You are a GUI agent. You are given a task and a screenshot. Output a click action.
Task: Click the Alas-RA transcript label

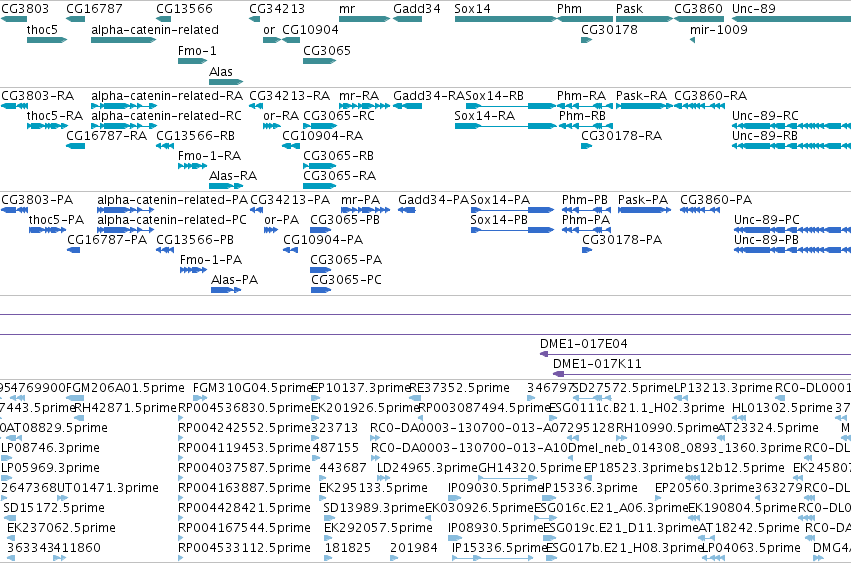233,176
